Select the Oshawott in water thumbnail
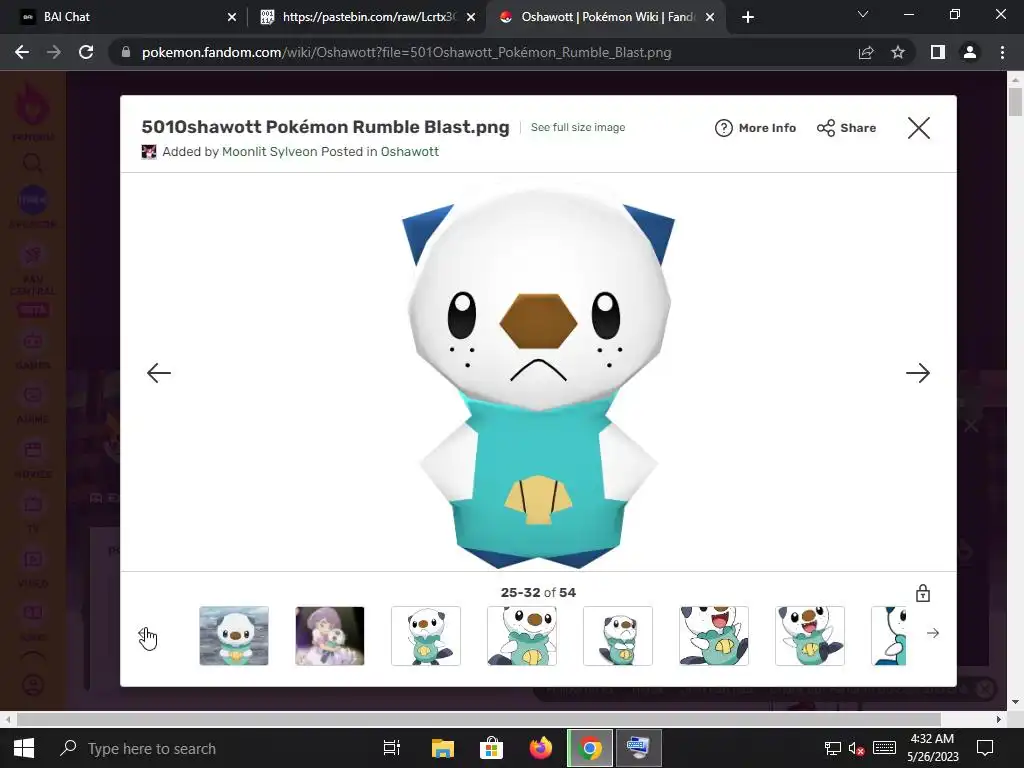This screenshot has width=1024, height=768. 234,635
